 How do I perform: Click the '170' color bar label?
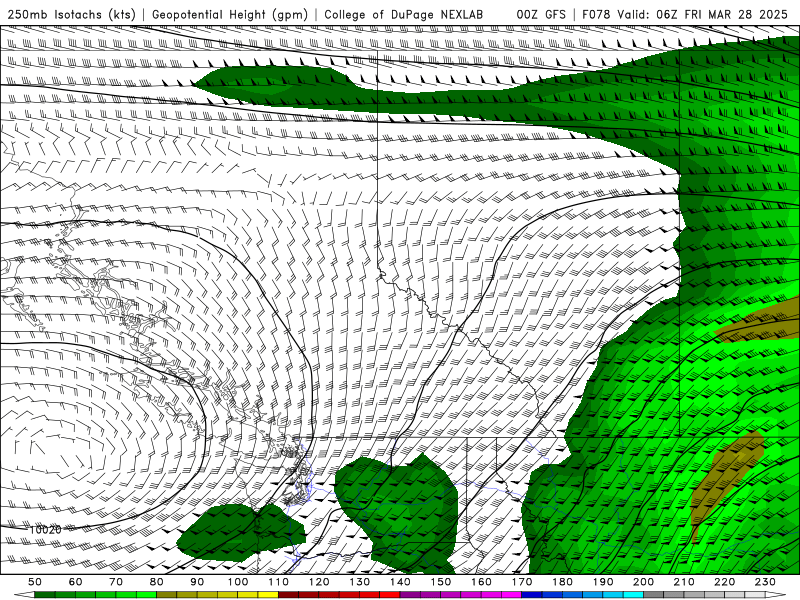(x=522, y=582)
